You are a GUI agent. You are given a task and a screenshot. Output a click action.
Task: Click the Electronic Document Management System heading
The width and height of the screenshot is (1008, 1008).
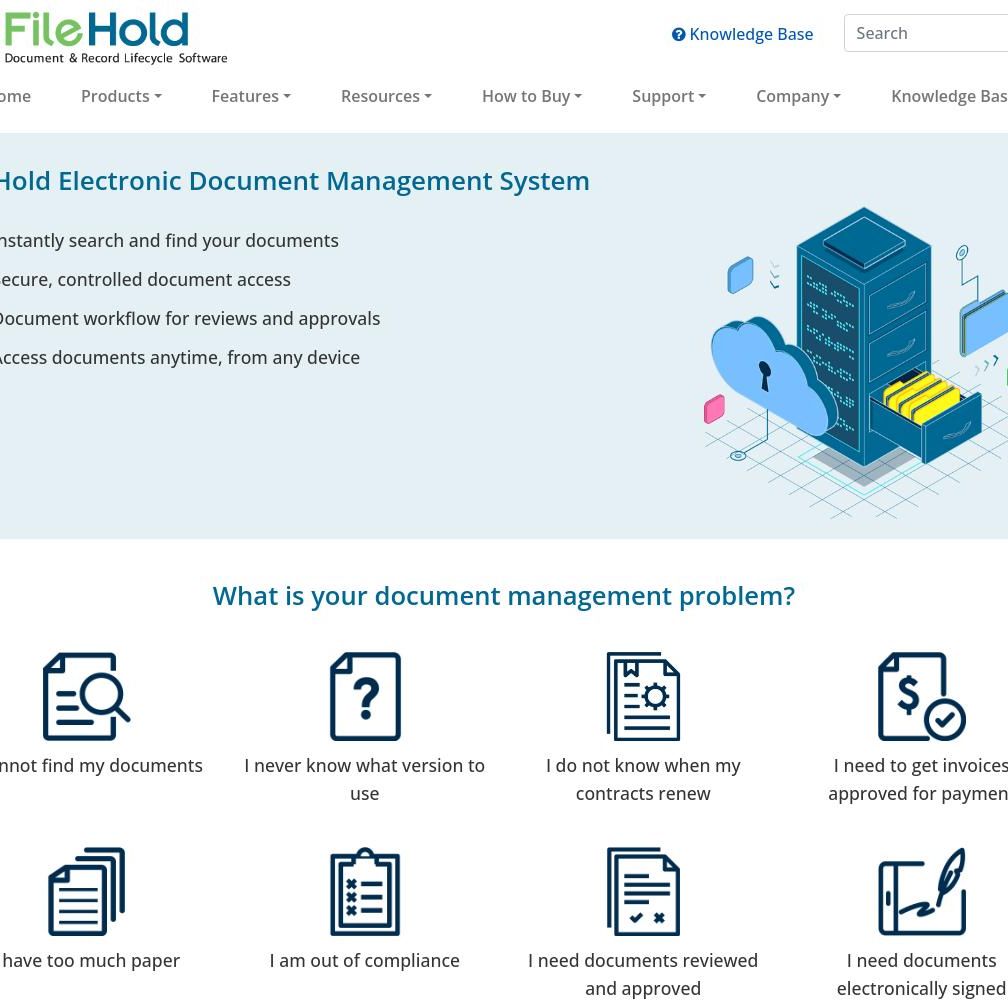coord(294,181)
